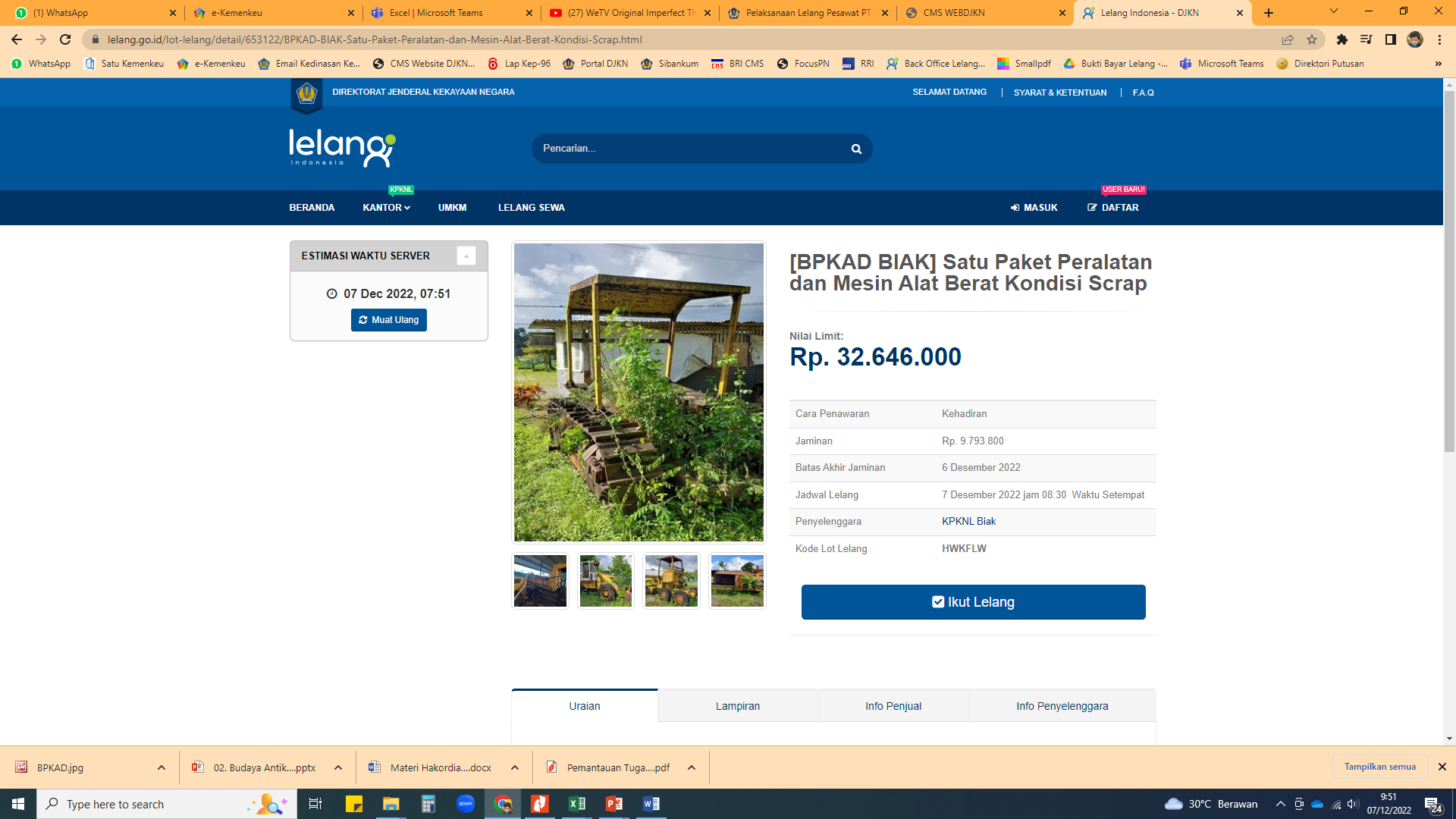1456x819 pixels.
Task: Switch to the Lampiran tab
Action: pos(737,706)
